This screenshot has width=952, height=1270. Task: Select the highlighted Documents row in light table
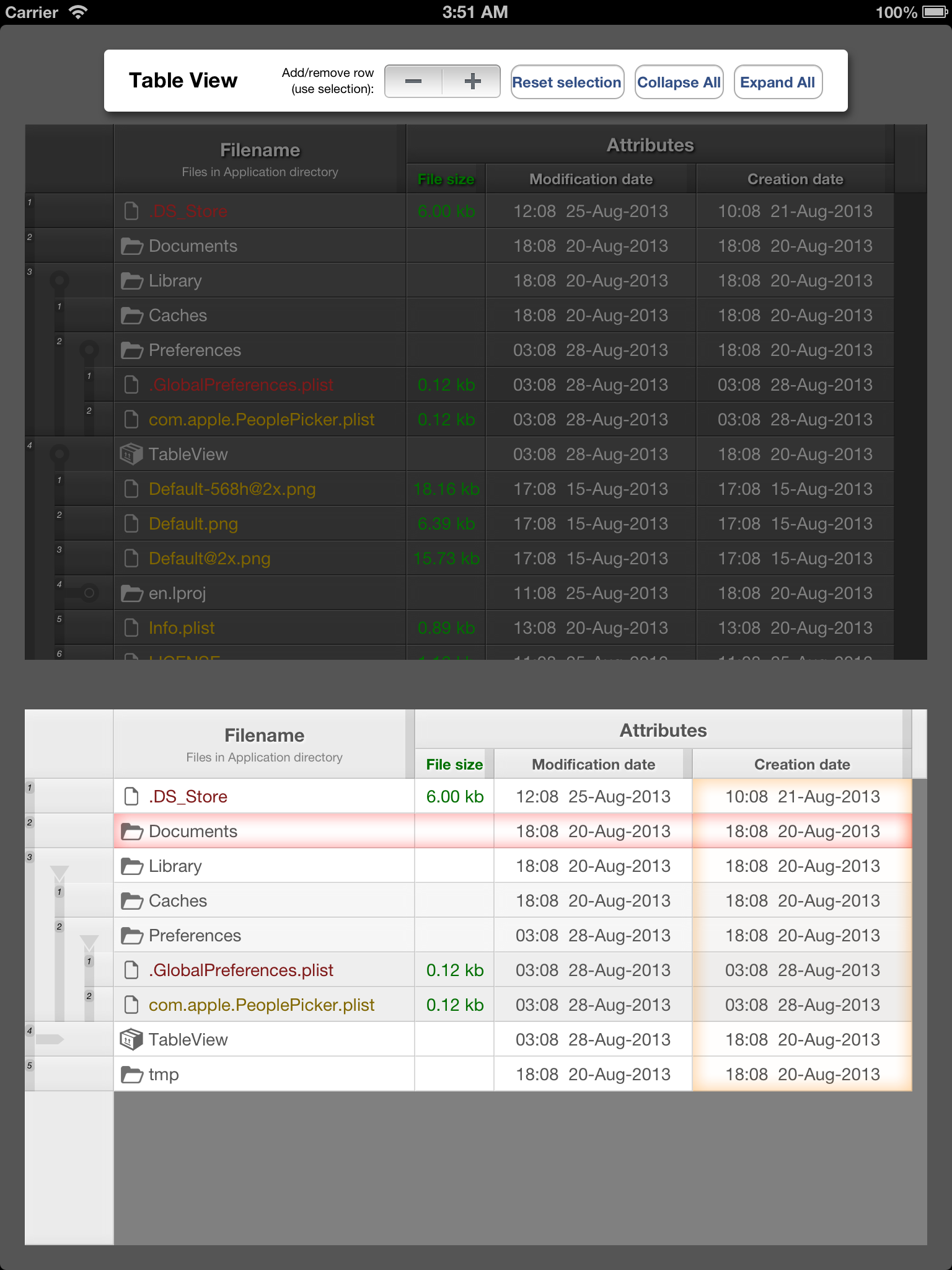pyautogui.click(x=513, y=831)
